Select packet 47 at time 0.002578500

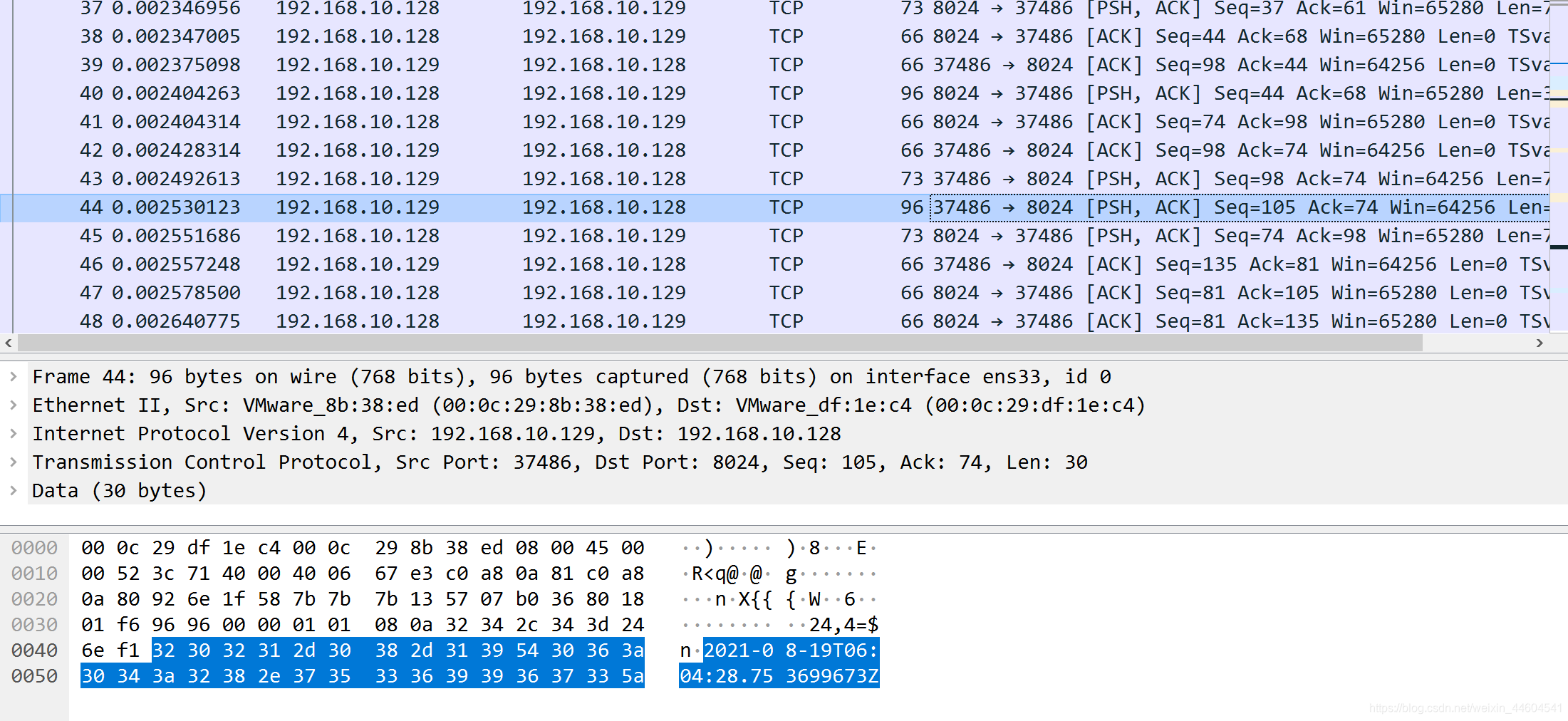[x=775, y=293]
